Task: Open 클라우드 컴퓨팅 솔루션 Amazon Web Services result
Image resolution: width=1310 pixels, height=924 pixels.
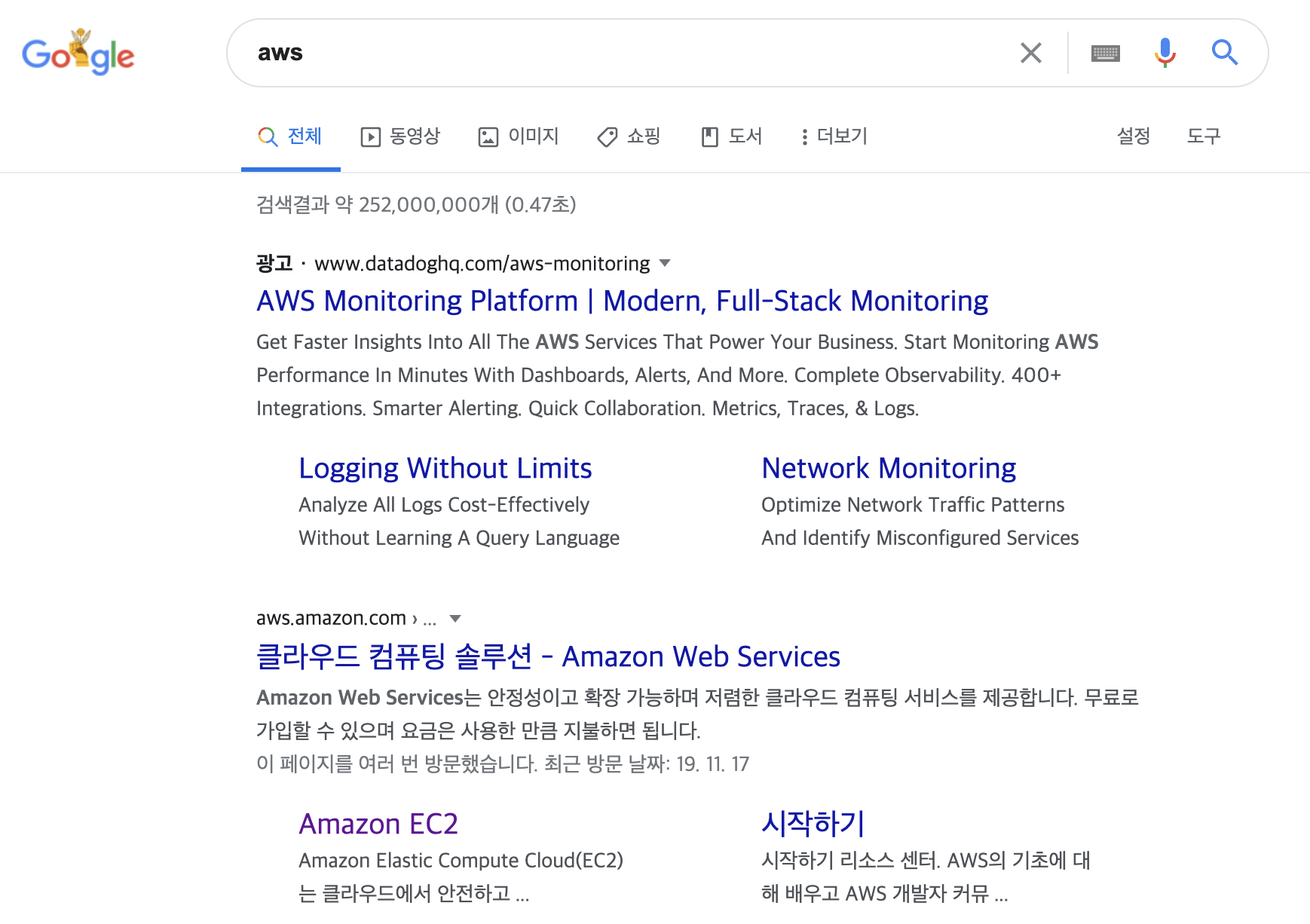Action: click(548, 656)
